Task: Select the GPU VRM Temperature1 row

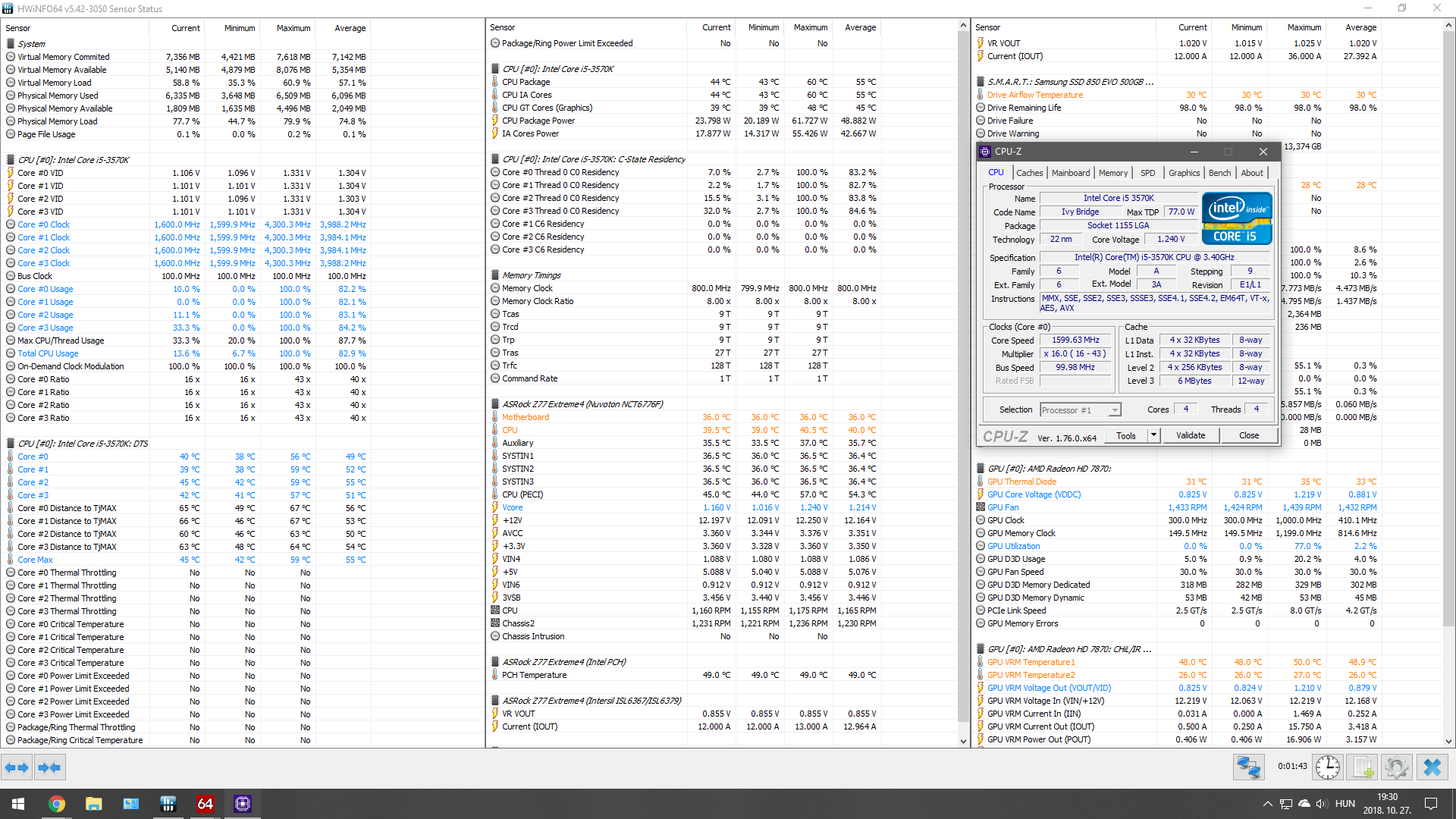Action: 1177,662
